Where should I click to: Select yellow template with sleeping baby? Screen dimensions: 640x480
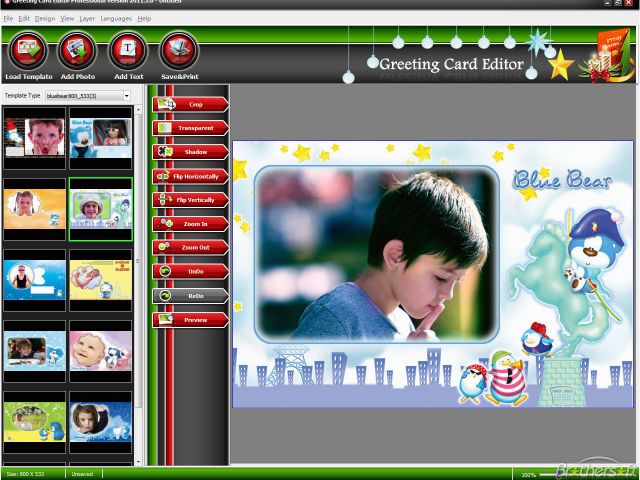tap(100, 280)
